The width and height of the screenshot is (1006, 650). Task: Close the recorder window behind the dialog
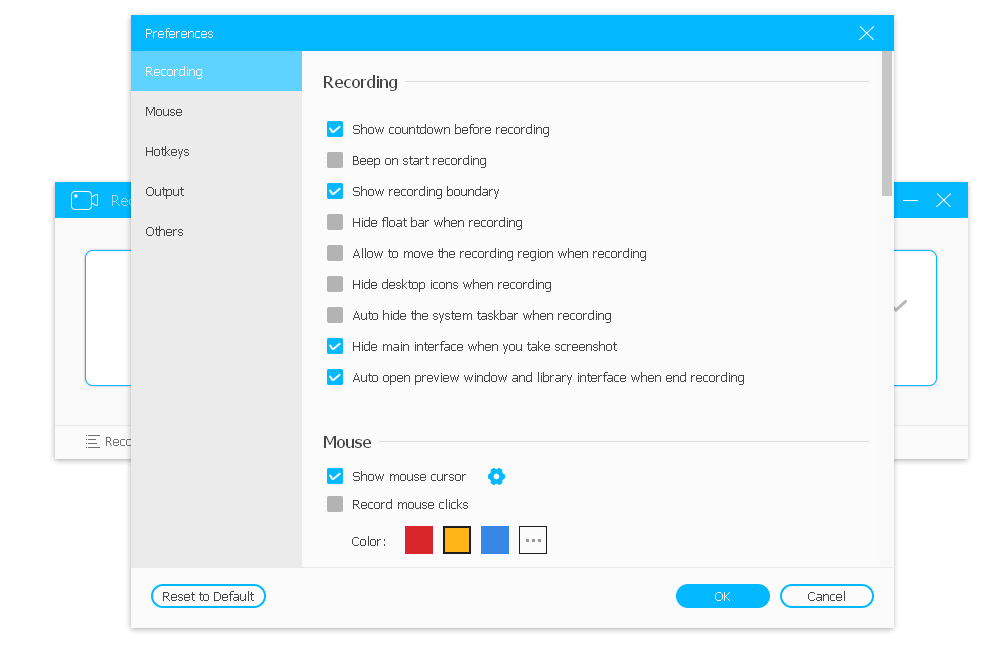click(x=943, y=200)
